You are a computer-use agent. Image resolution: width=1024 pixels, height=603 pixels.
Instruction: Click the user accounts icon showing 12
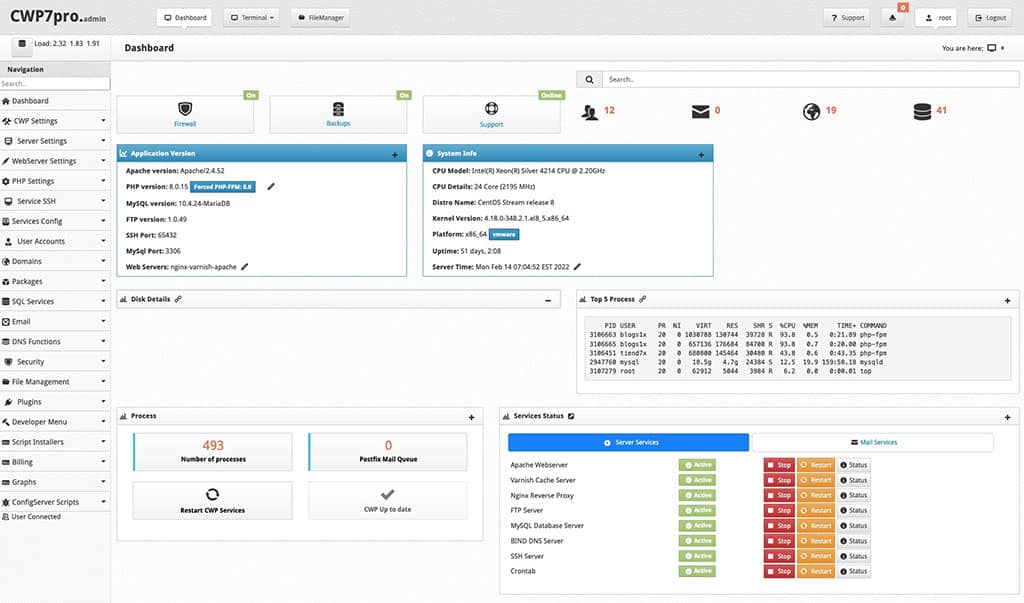click(x=591, y=112)
